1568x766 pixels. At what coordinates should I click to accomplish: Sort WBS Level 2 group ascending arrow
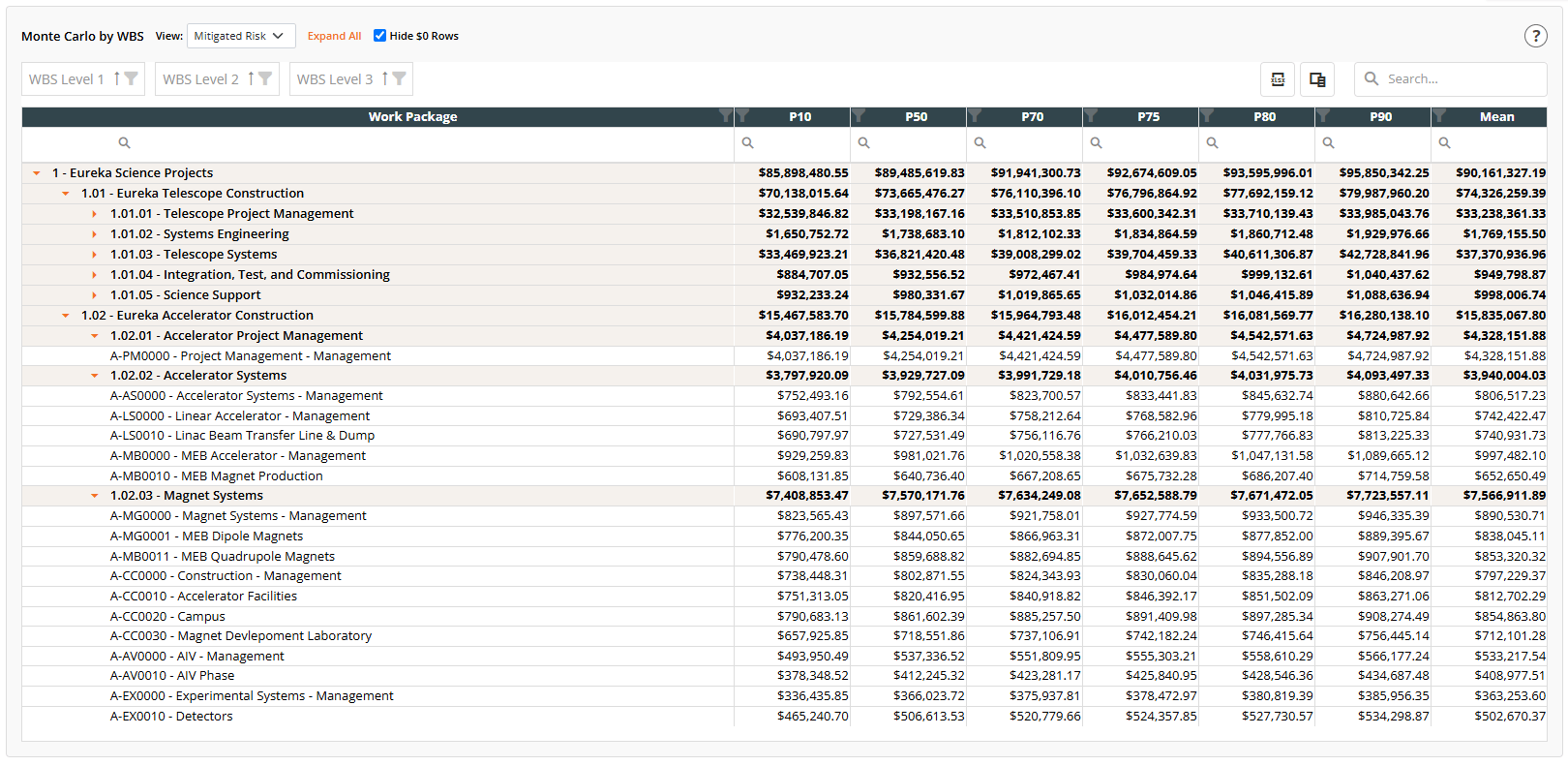pos(250,78)
